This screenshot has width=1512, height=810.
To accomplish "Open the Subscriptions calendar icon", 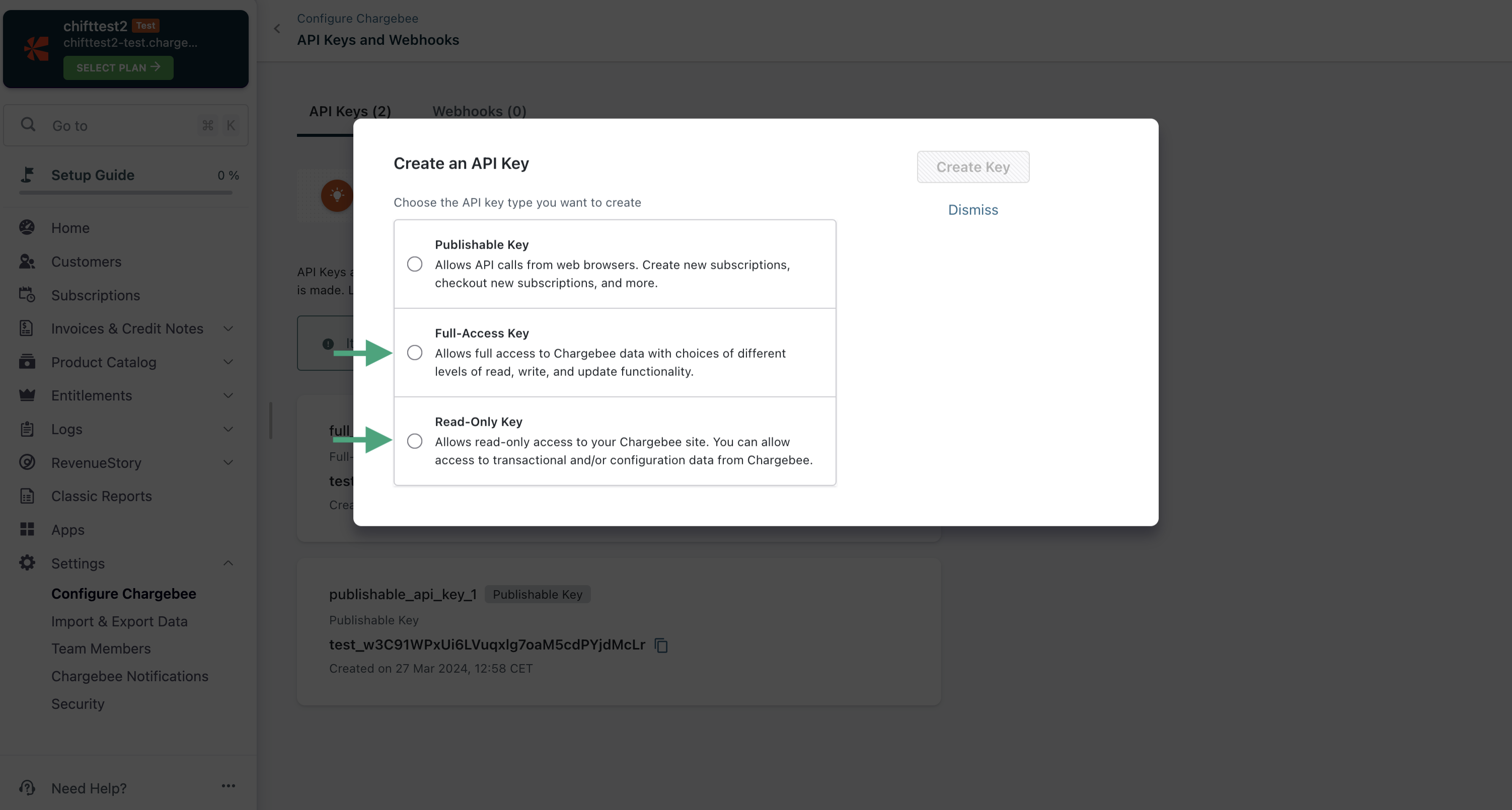I will (x=27, y=295).
